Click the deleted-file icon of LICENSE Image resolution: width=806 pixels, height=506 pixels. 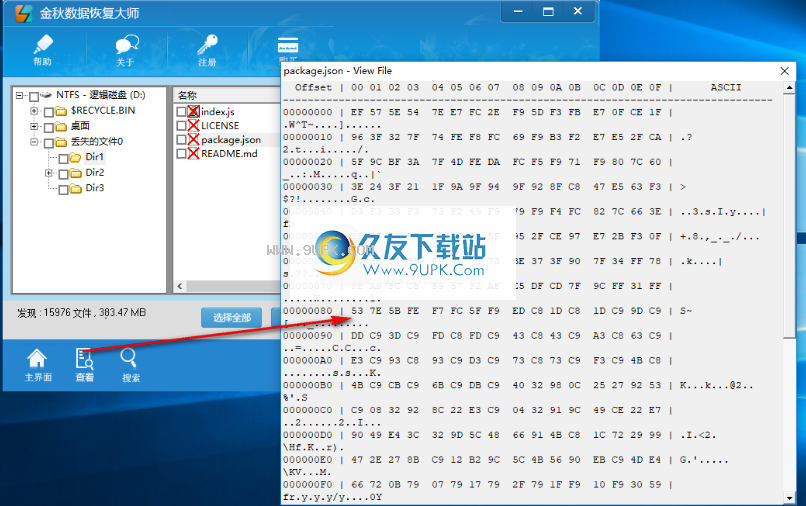pos(193,125)
